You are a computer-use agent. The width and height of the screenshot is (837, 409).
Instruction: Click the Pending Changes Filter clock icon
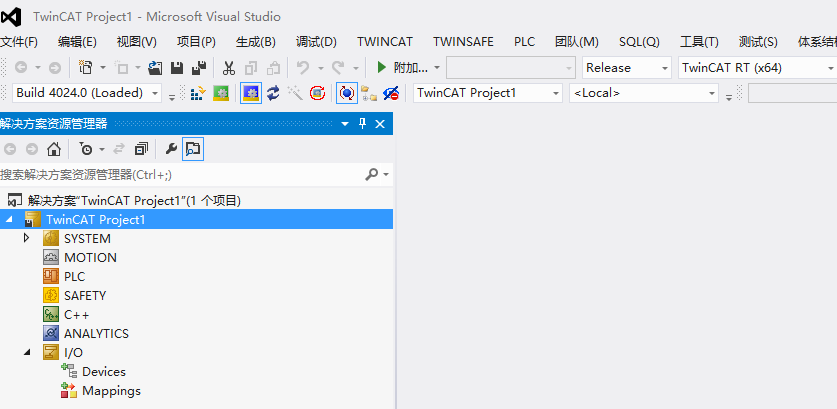(86, 149)
